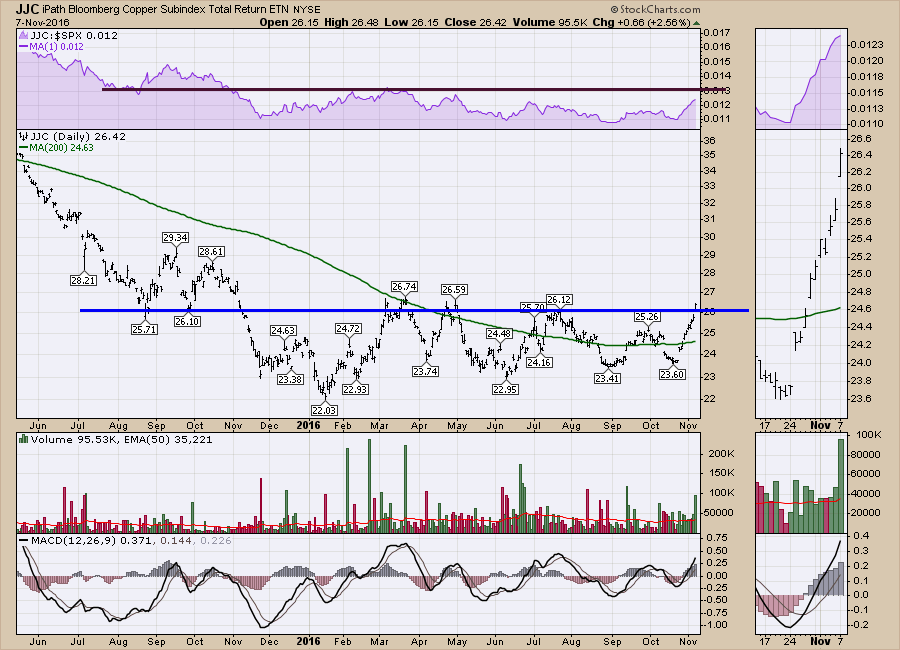Select the 29.34 peak price label
The width and height of the screenshot is (900, 650).
pyautogui.click(x=175, y=237)
